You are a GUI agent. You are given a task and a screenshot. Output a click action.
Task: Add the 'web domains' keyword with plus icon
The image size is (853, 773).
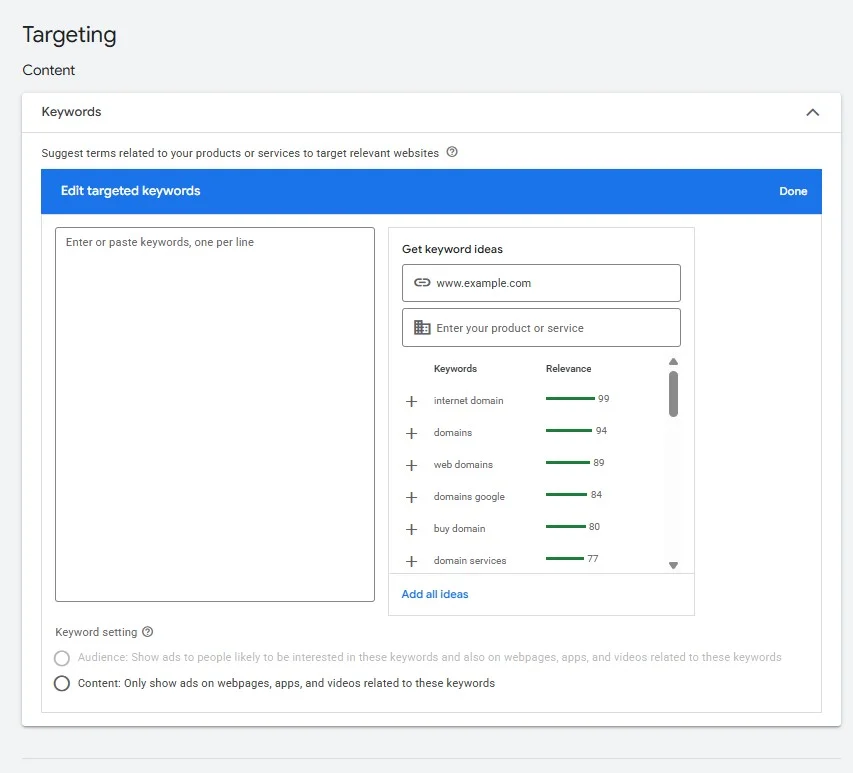[411, 466]
